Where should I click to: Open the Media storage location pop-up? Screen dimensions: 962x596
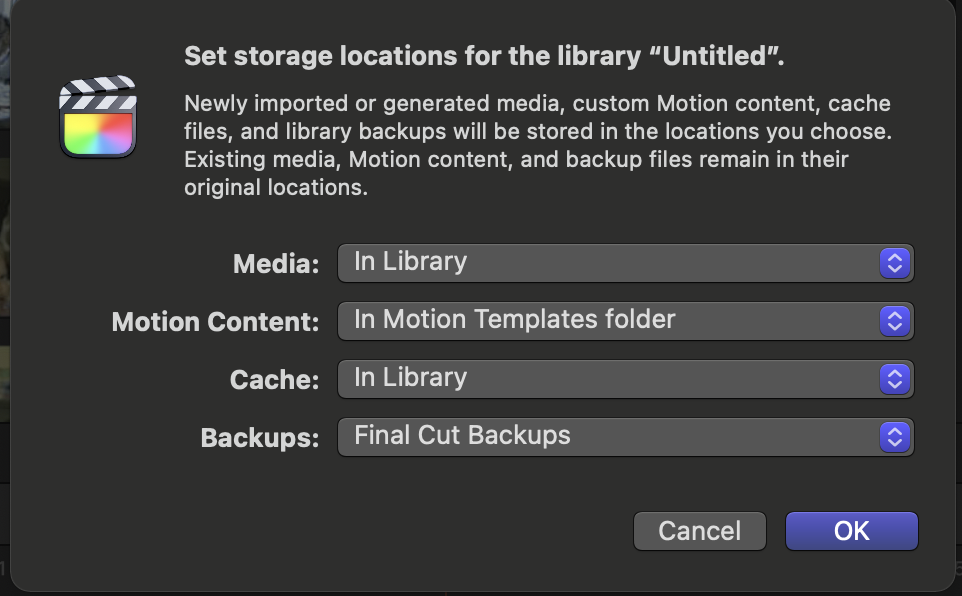[x=625, y=263]
